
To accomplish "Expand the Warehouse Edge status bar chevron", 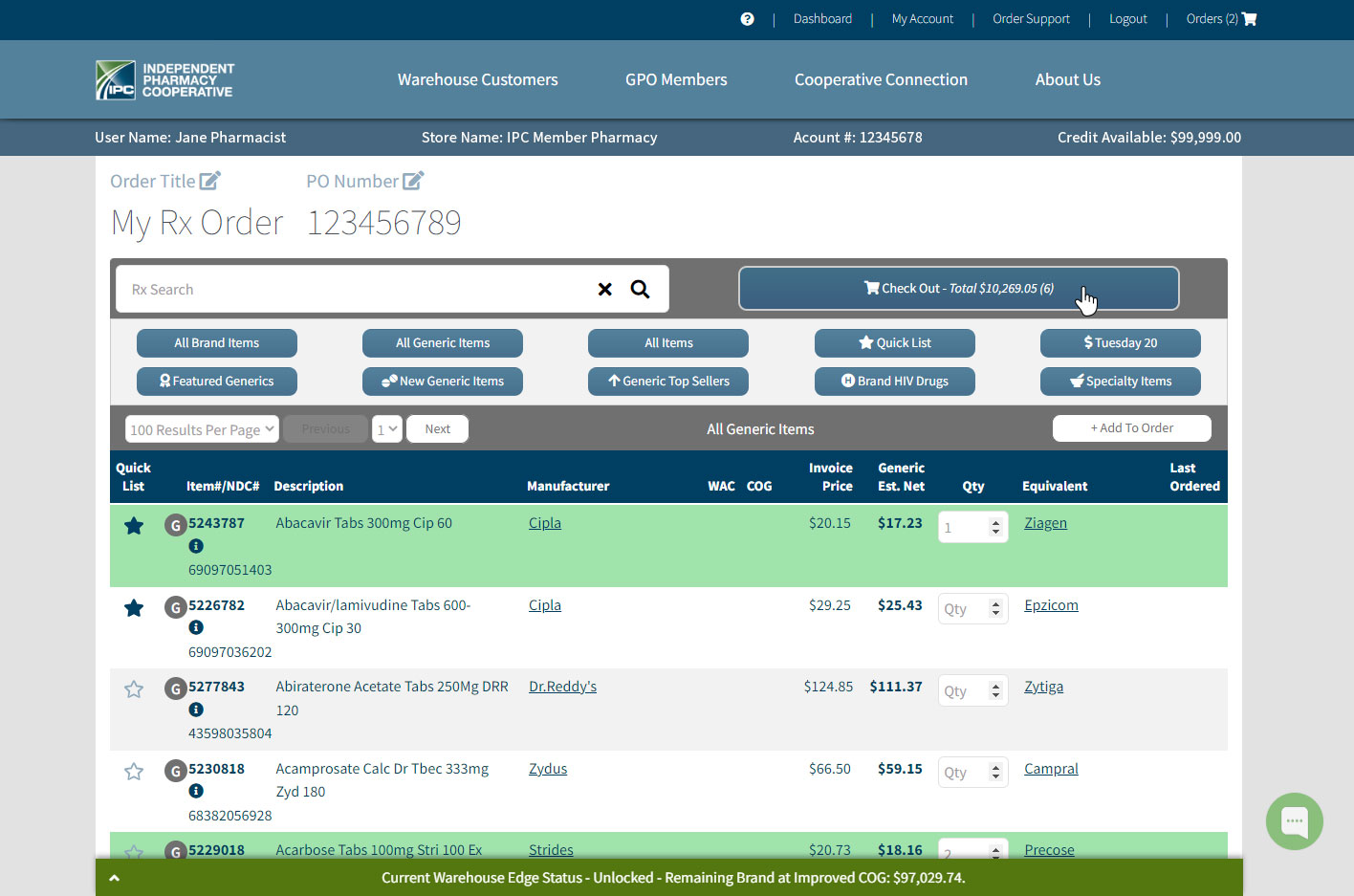I will 114,878.
